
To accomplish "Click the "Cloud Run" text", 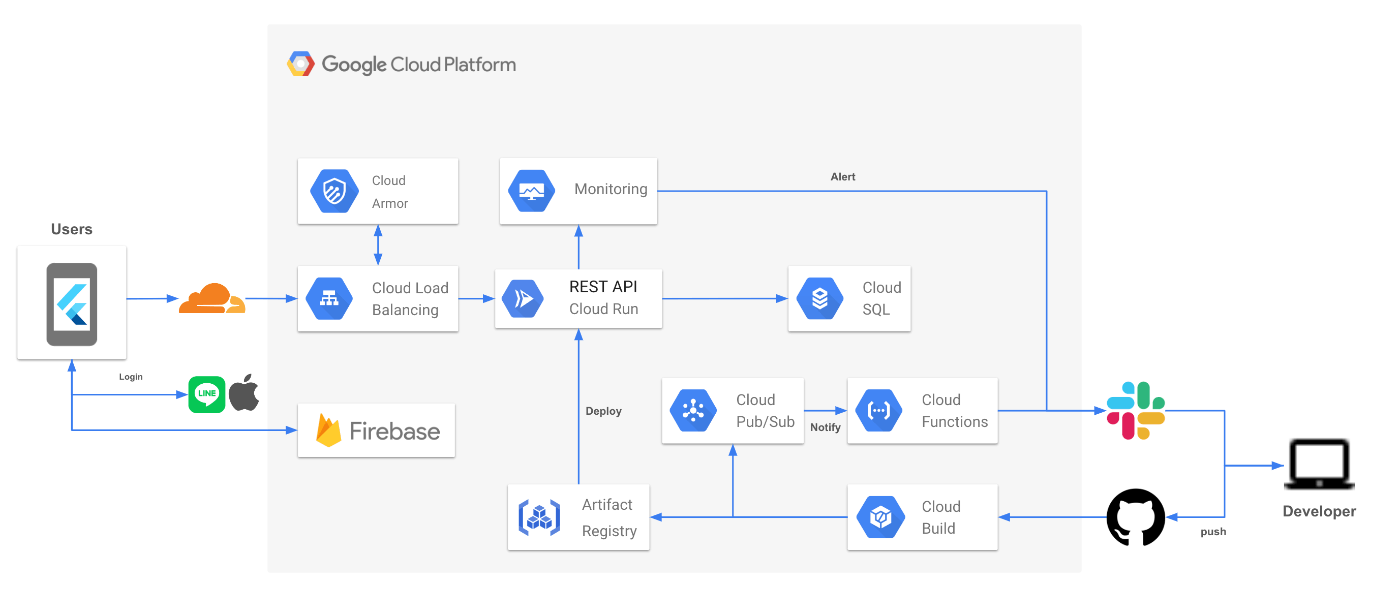I will 604,309.
